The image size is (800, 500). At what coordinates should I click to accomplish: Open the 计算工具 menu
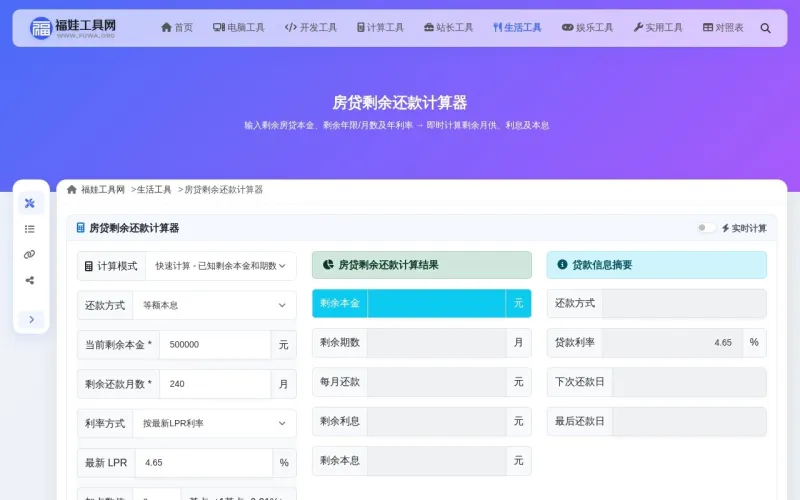[380, 28]
